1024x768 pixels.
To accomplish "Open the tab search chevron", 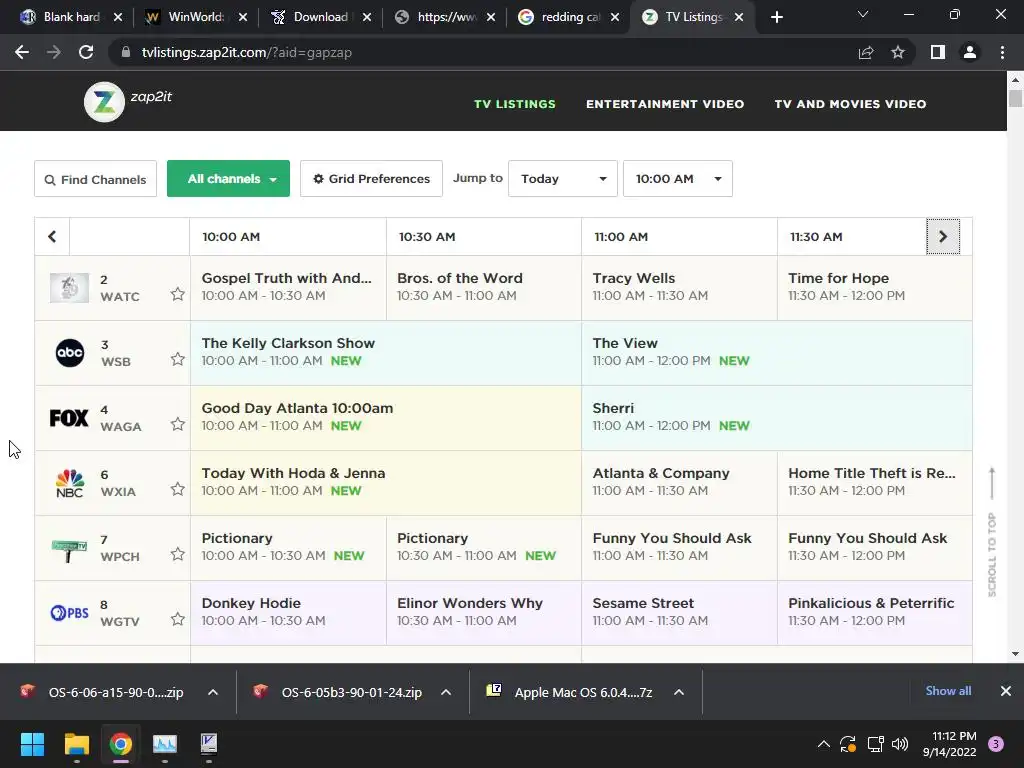I will coord(863,14).
